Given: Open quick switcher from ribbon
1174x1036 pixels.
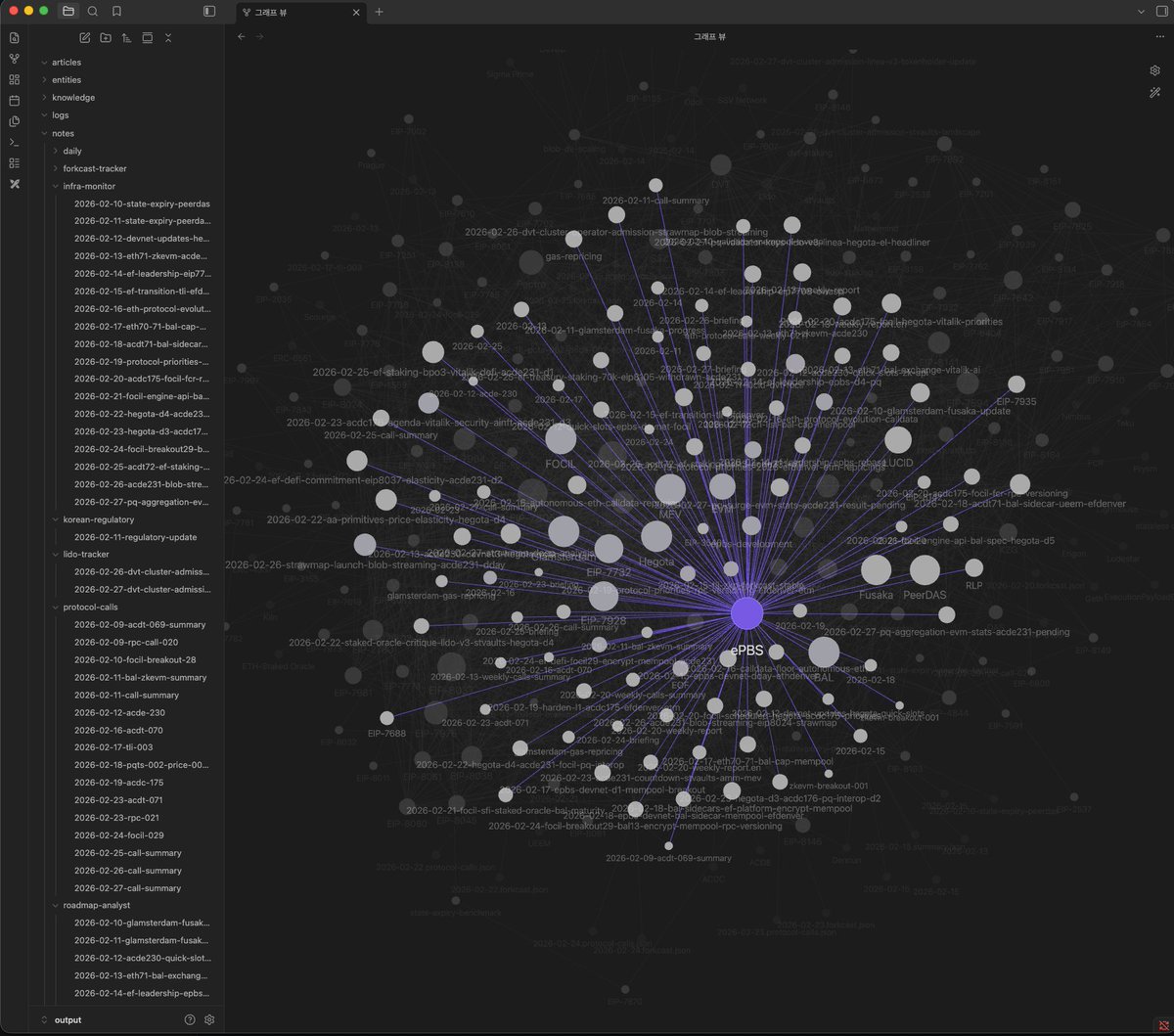Looking at the screenshot, I should coord(14,37).
